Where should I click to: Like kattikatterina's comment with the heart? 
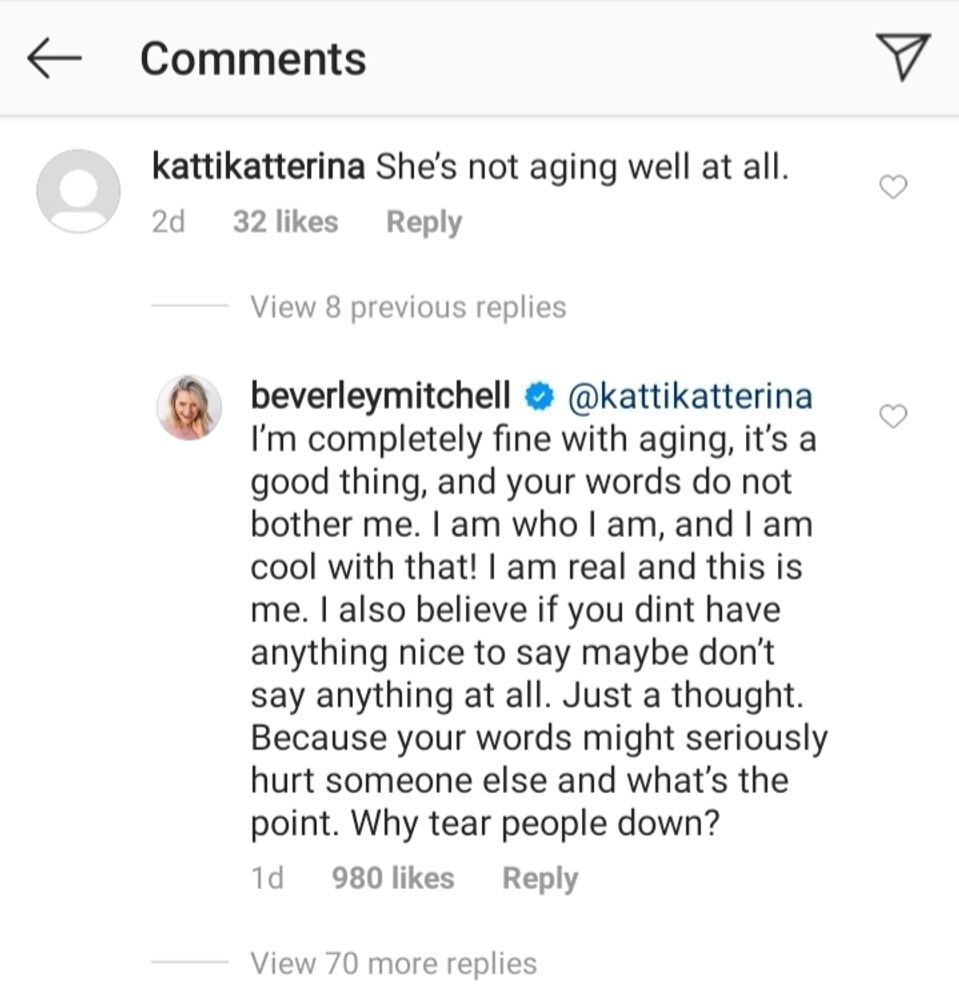click(895, 186)
